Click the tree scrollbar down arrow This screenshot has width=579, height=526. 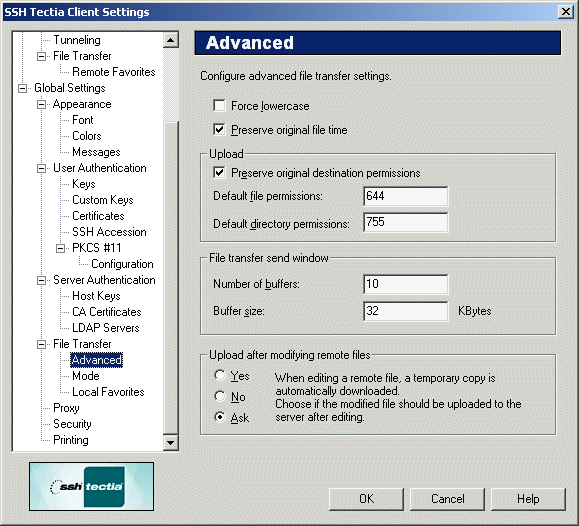tap(171, 442)
